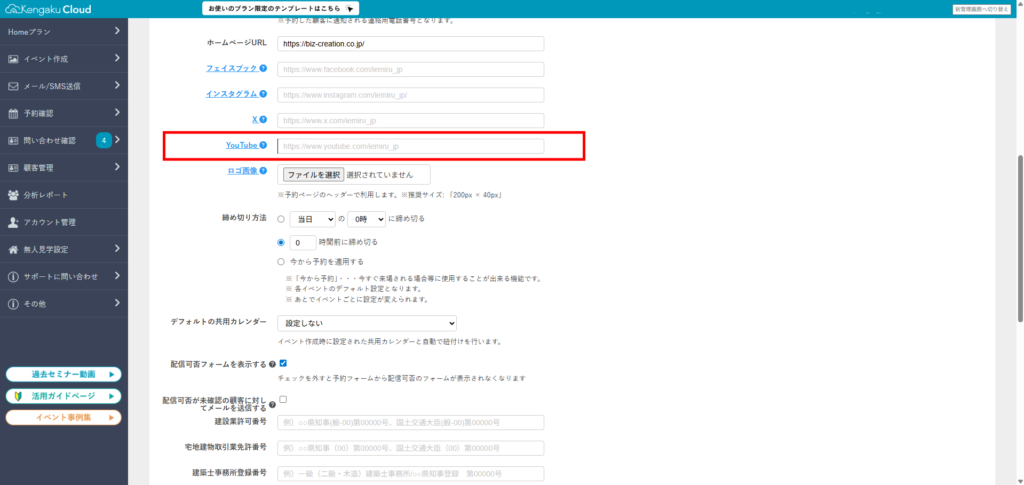Open the 当日 day dropdown
This screenshot has height=485, width=1024.
tap(313, 219)
